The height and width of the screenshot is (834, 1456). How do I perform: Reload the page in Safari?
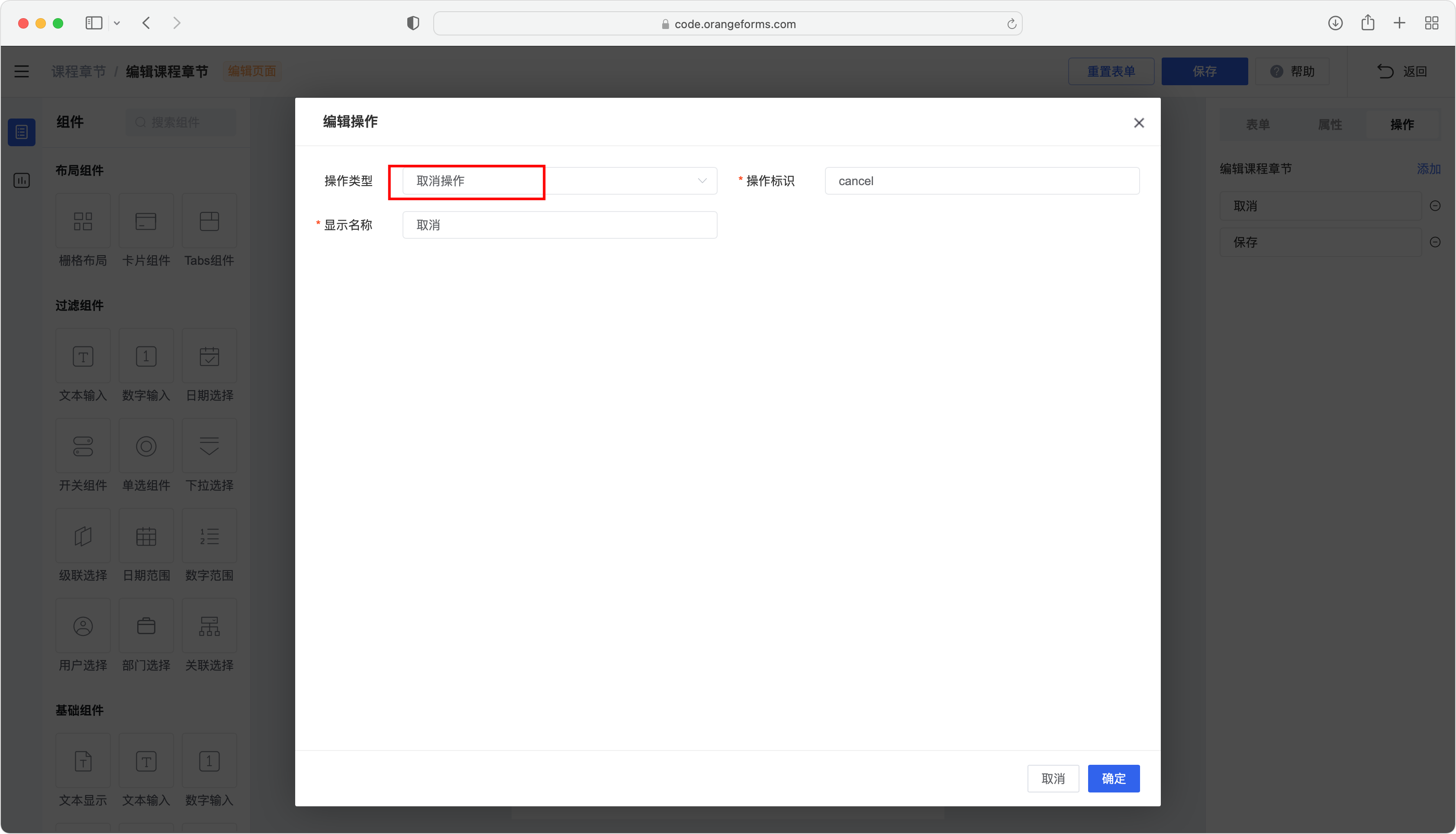tap(1011, 23)
